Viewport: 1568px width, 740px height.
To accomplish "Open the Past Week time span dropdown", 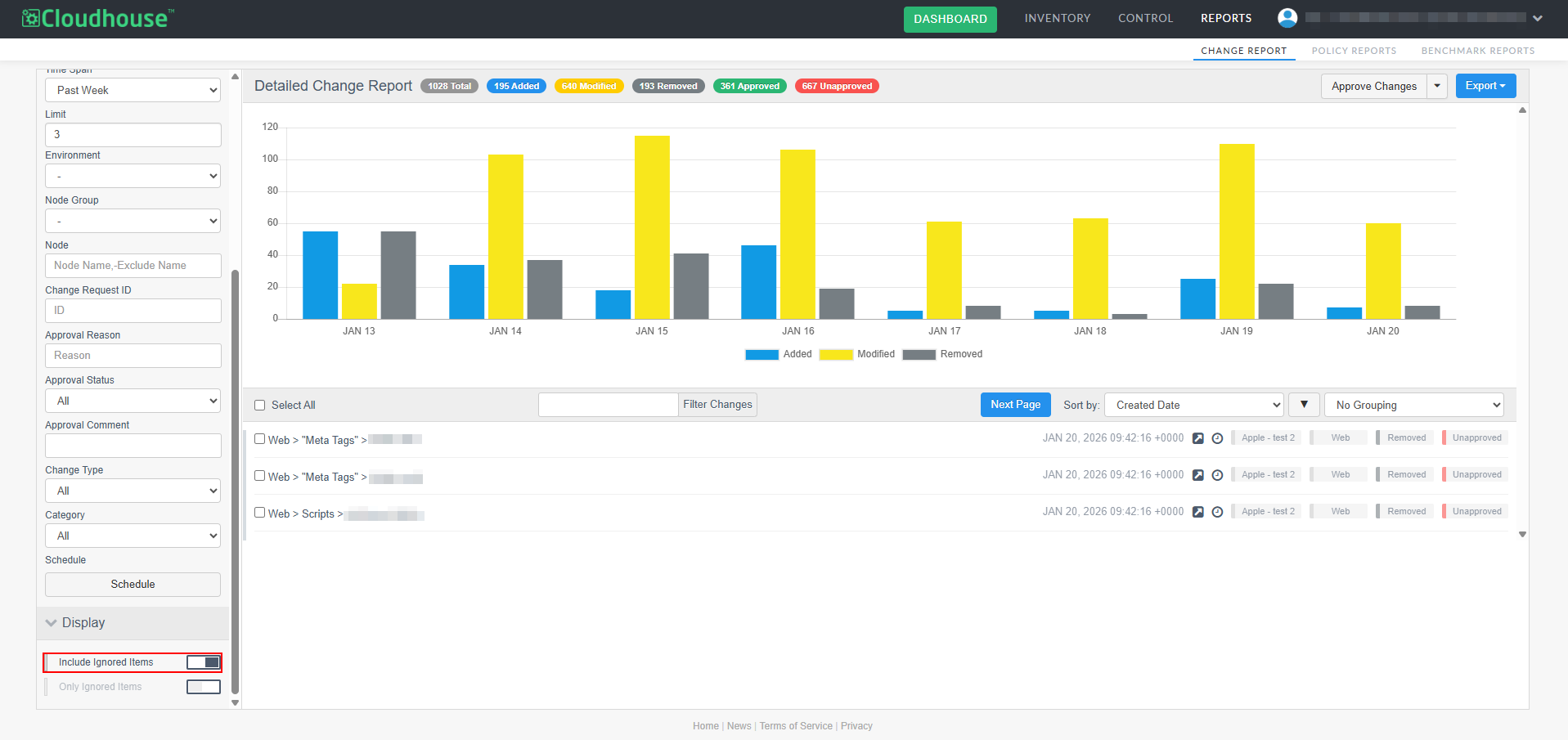I will point(133,90).
